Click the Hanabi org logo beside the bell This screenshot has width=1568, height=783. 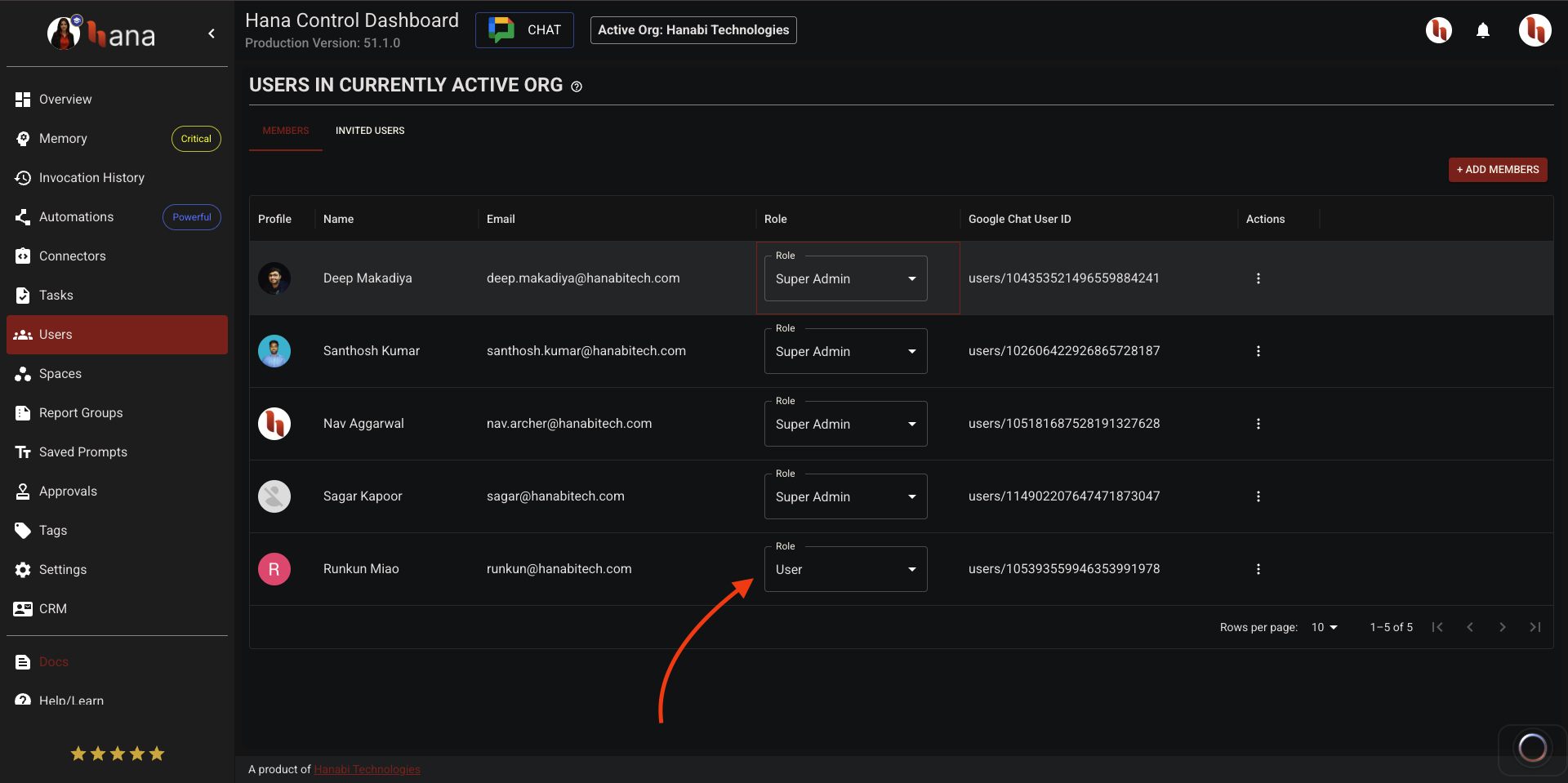tap(1439, 31)
